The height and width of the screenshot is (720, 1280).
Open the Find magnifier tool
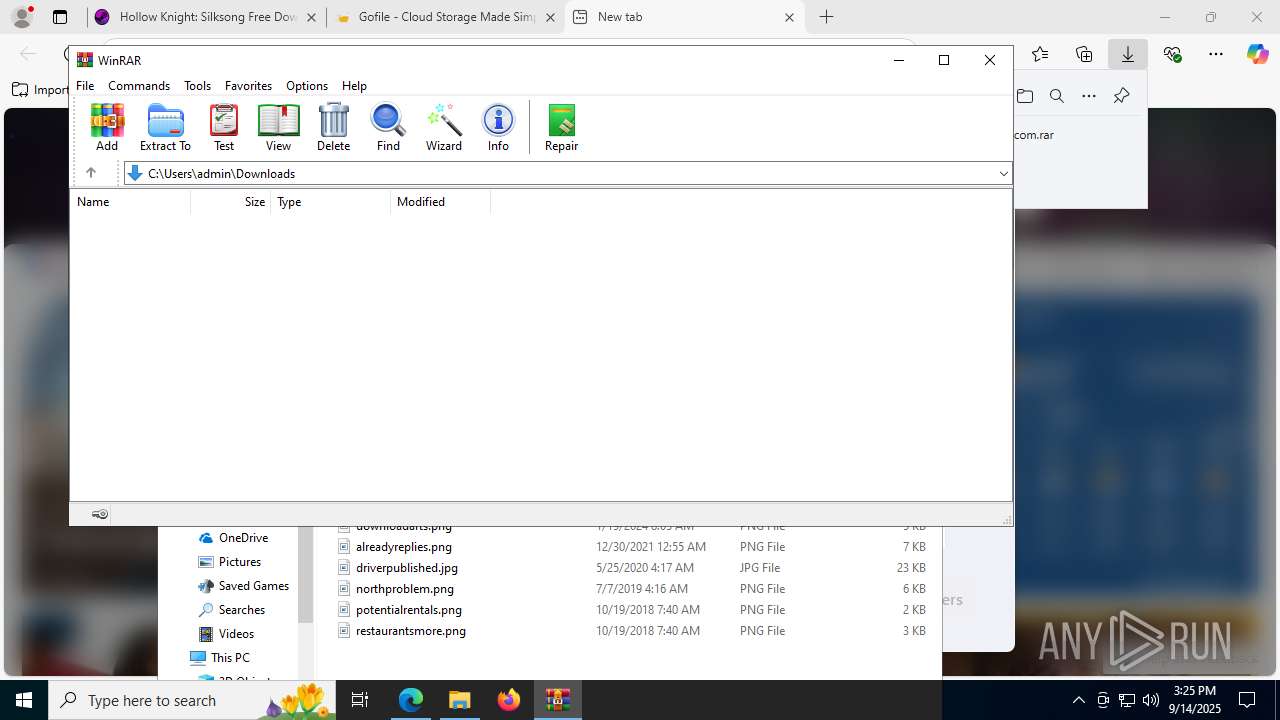(388, 128)
